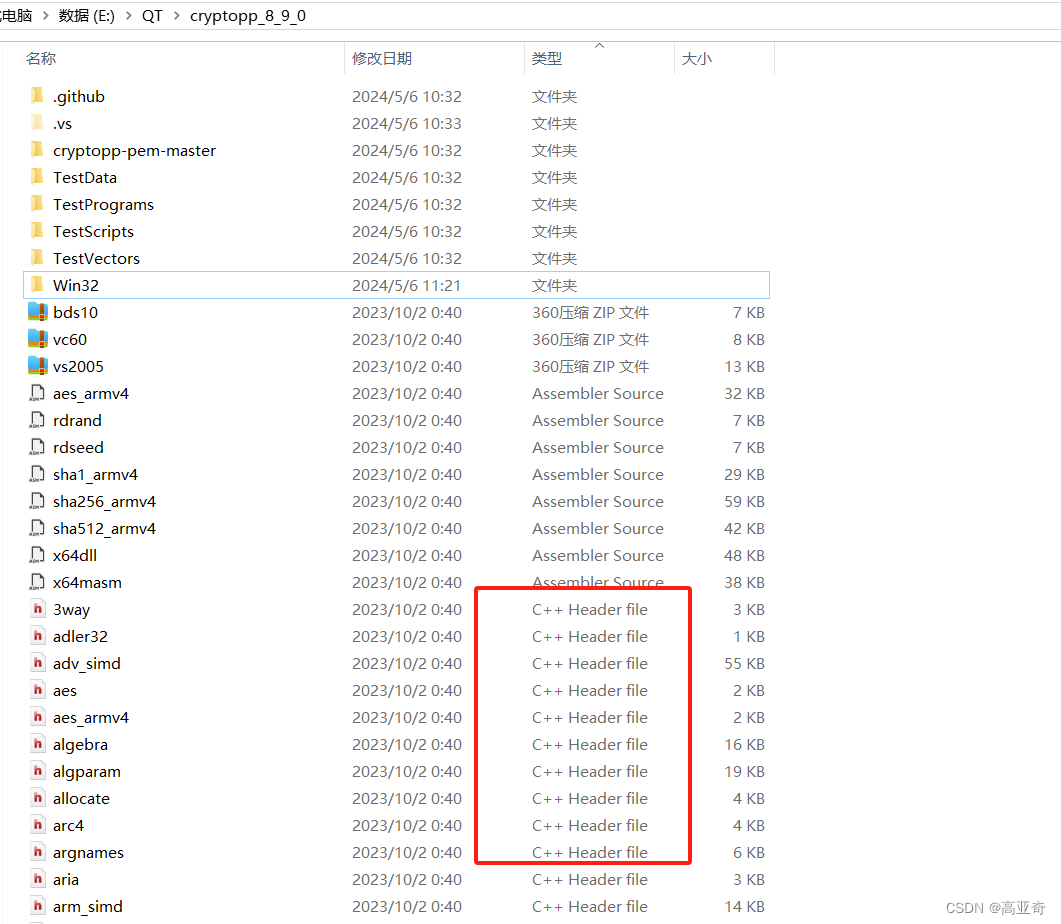
Task: Expand breadcrumb chevron after QT
Action: coord(176,16)
